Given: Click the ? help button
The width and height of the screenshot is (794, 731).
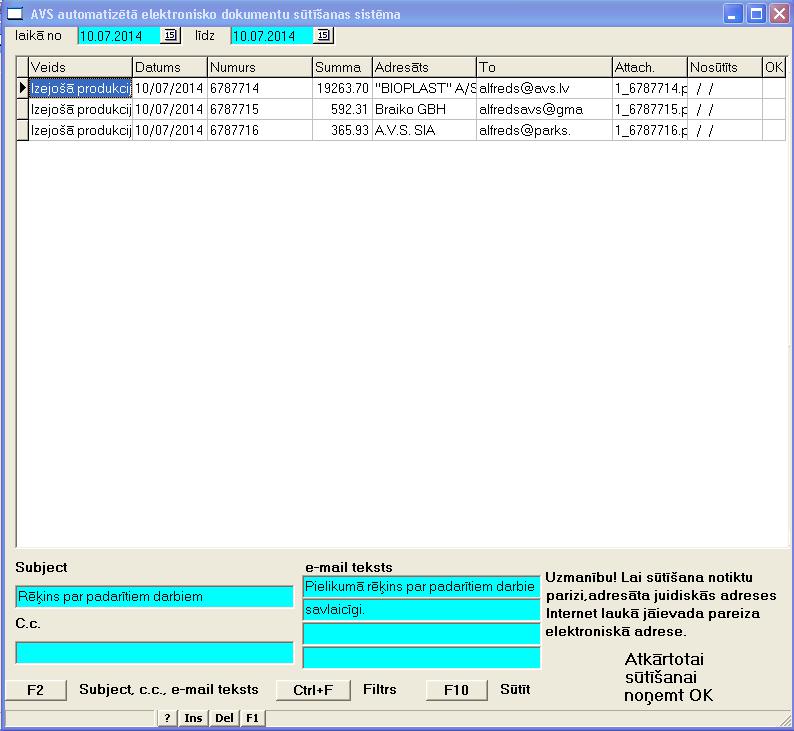Looking at the screenshot, I should click(167, 718).
